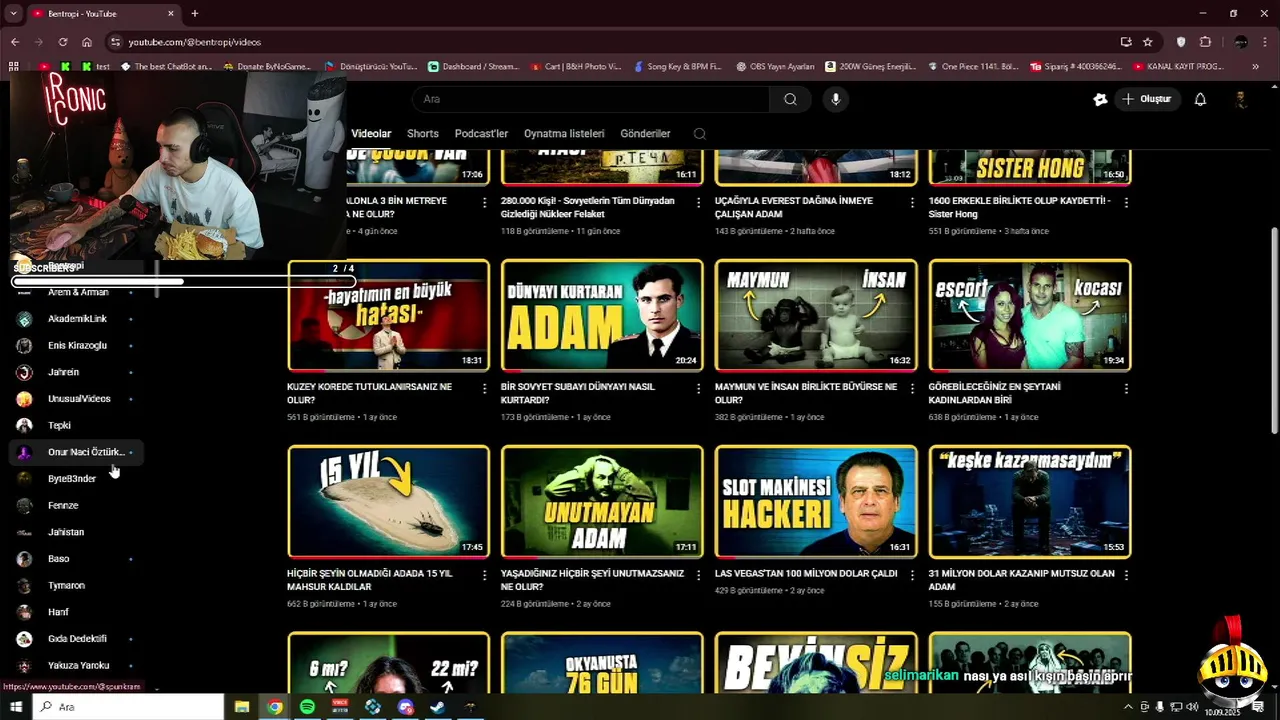Open more options for KUZEY KOREDE video
1280x720 pixels.
coord(484,388)
